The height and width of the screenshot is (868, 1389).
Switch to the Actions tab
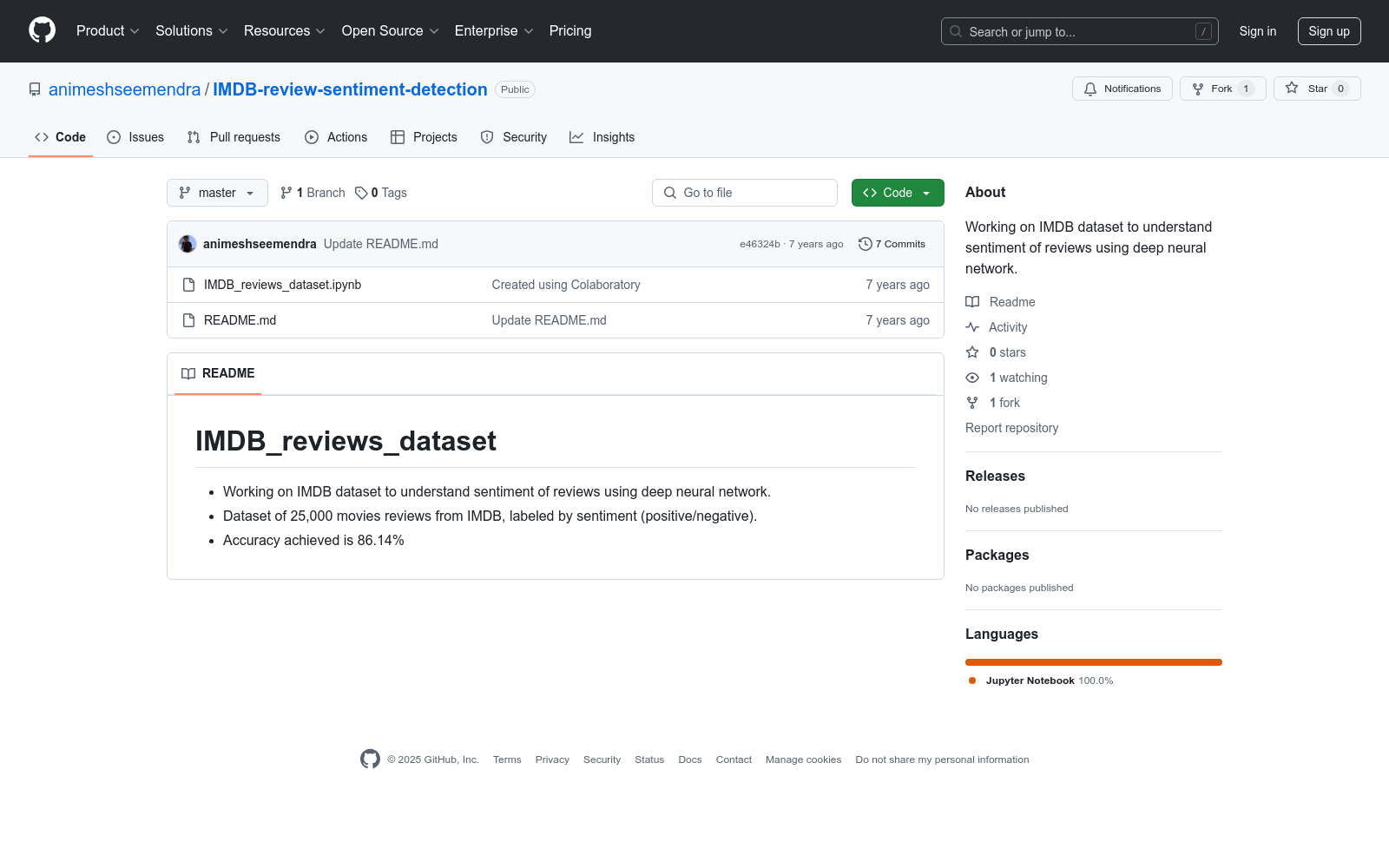(x=336, y=137)
